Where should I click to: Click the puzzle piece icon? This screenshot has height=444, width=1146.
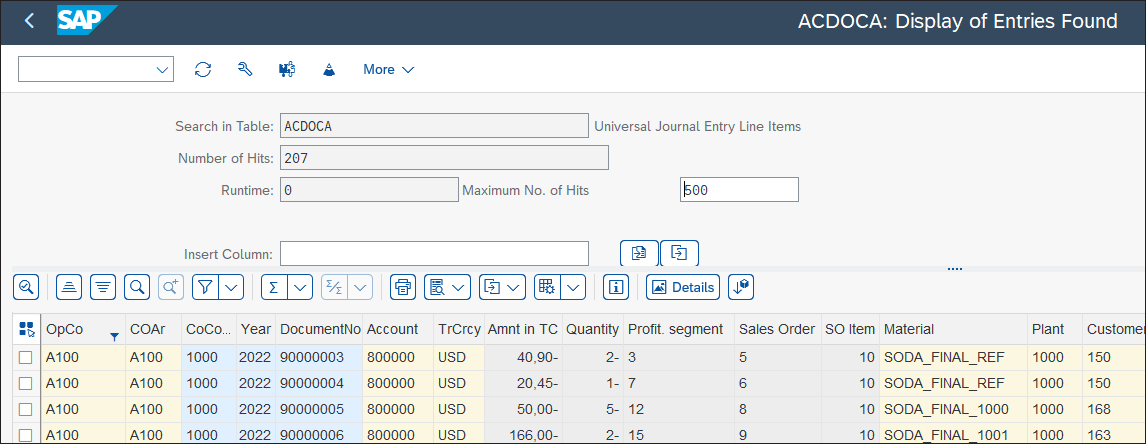[x=287, y=69]
